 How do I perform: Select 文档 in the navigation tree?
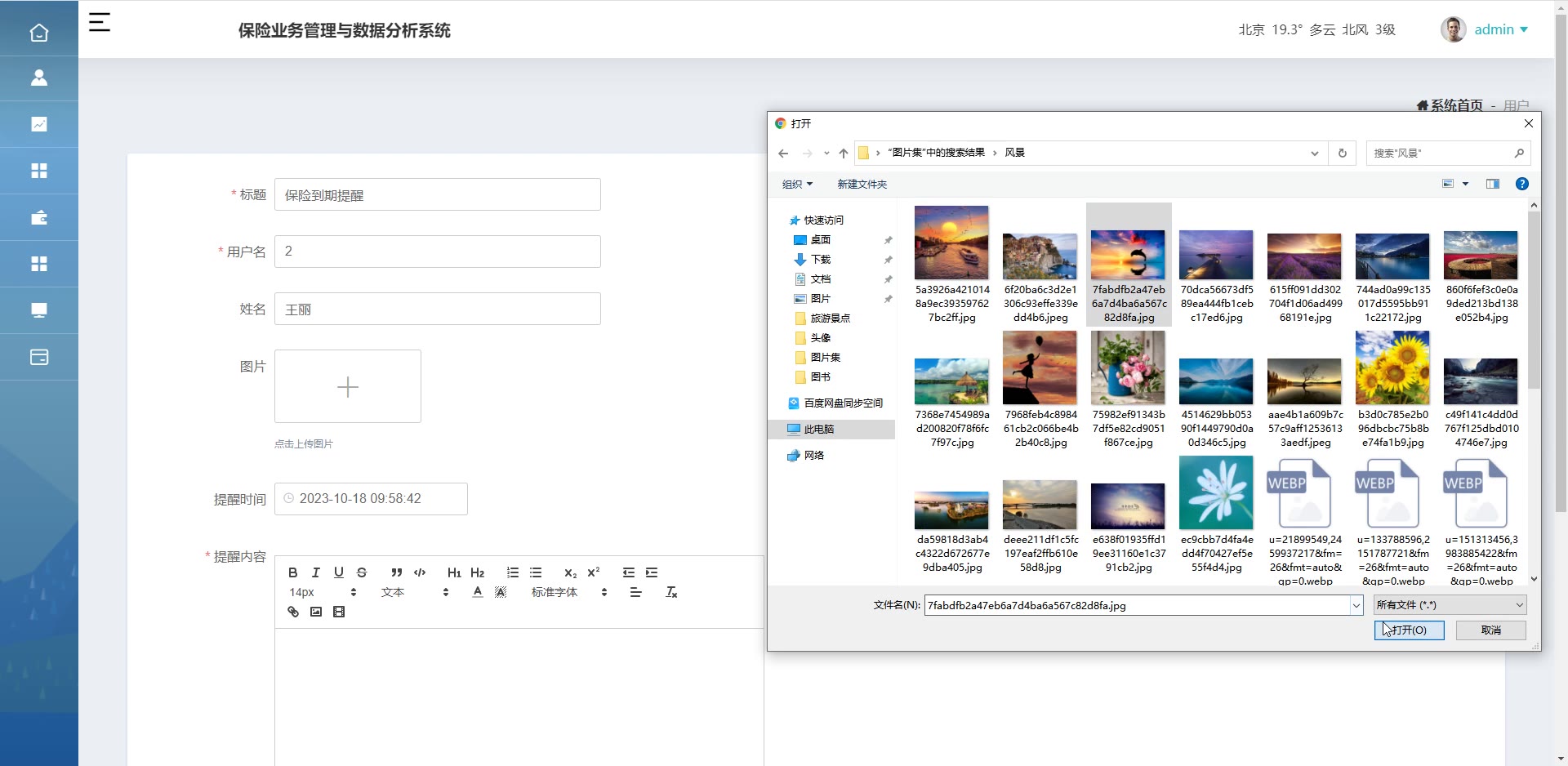coord(821,278)
